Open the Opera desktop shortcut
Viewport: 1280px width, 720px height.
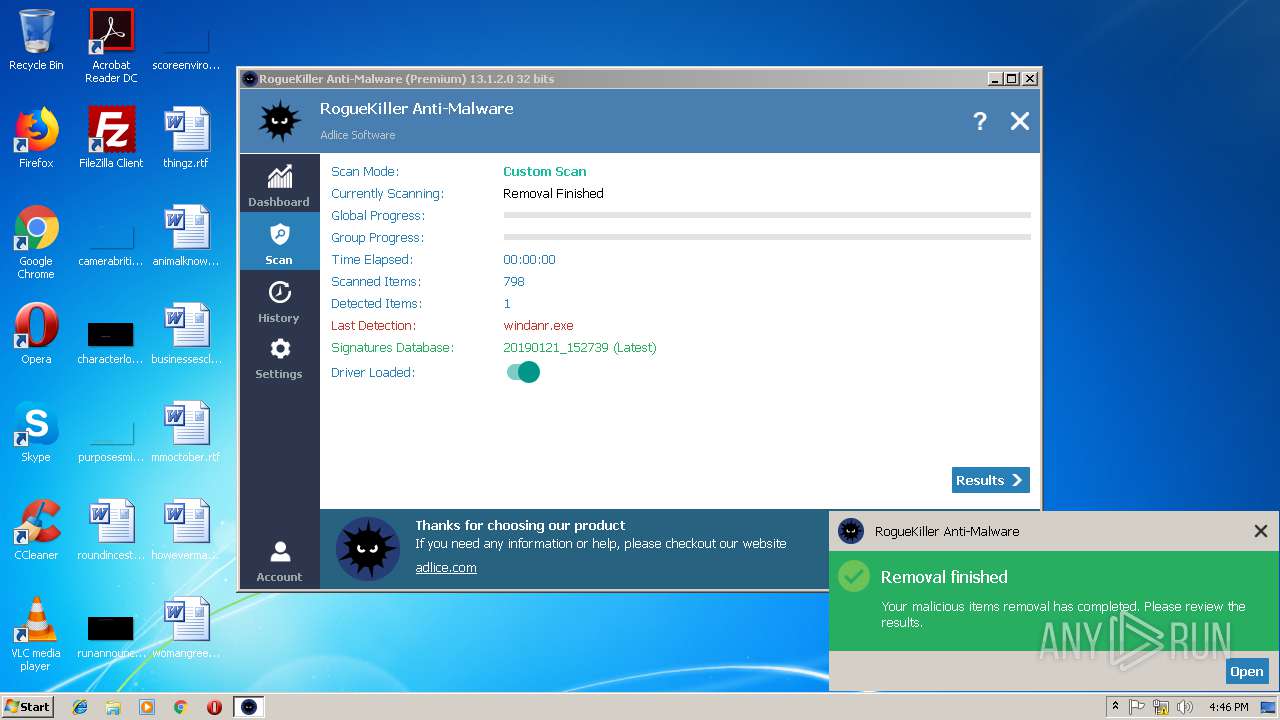[x=36, y=334]
